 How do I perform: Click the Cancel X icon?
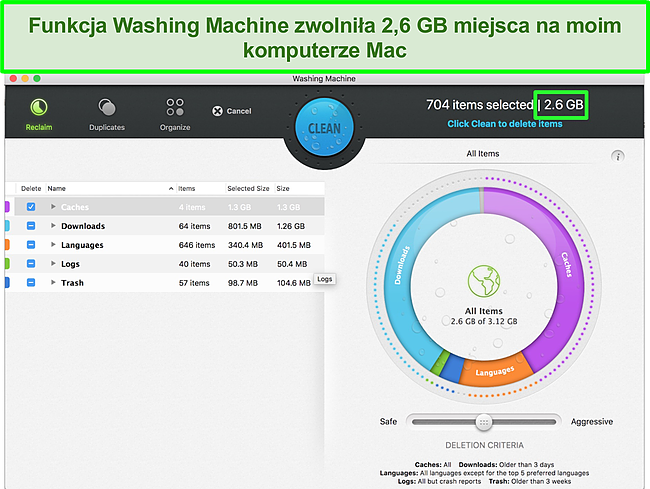pyautogui.click(x=217, y=111)
